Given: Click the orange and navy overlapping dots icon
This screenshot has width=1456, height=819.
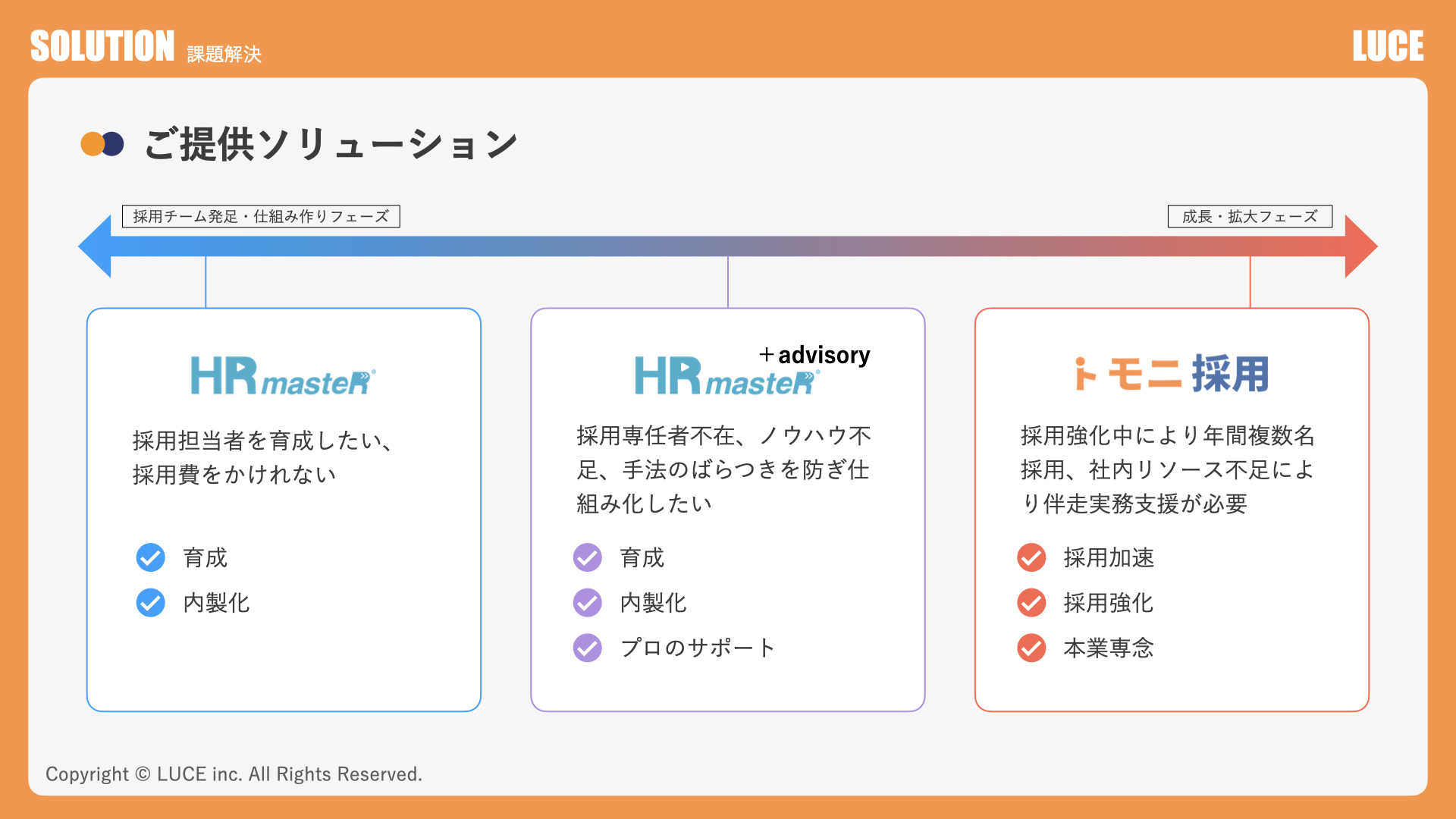Looking at the screenshot, I should [x=102, y=144].
